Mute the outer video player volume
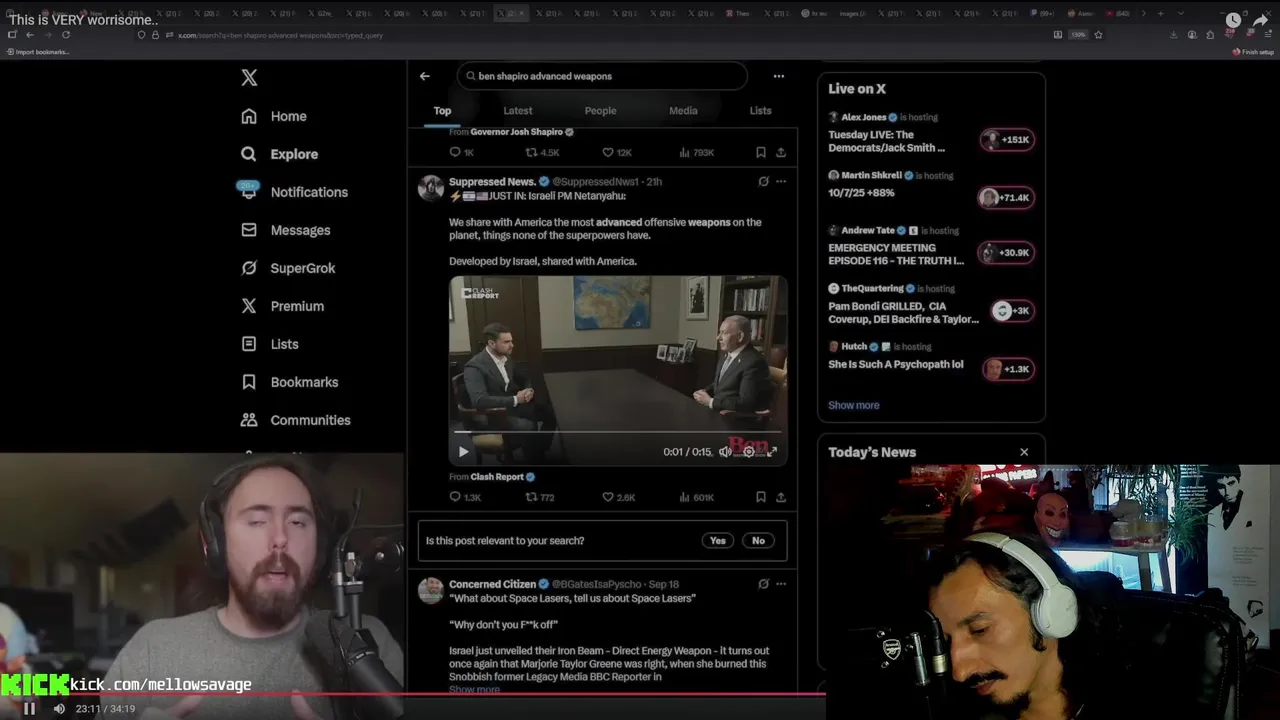1280x720 pixels. tap(59, 708)
